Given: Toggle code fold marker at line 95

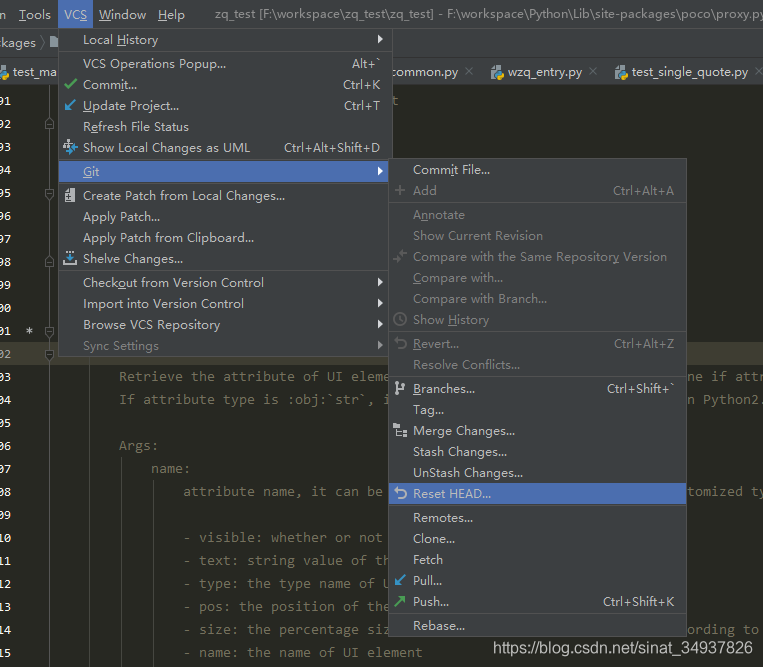Looking at the screenshot, I should tap(49, 194).
